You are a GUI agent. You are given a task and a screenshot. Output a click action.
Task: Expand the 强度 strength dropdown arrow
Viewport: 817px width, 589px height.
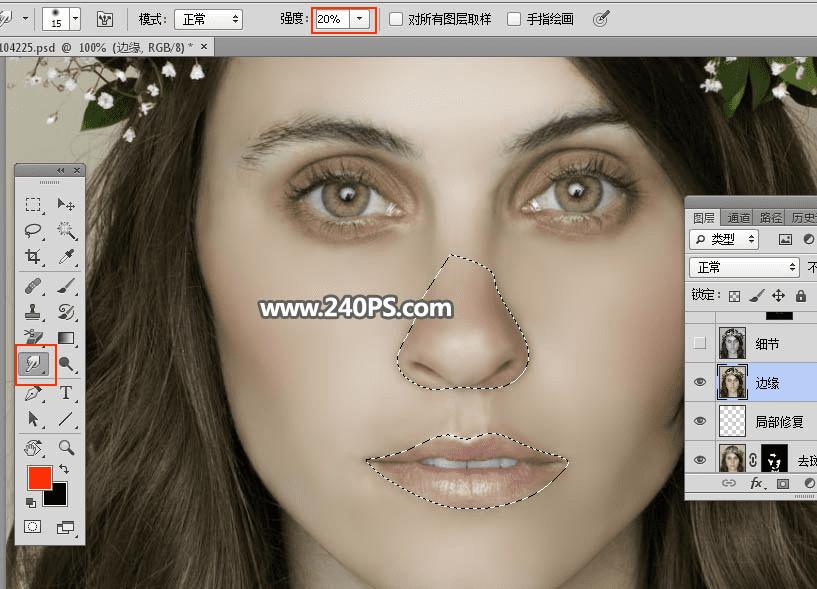(x=360, y=19)
